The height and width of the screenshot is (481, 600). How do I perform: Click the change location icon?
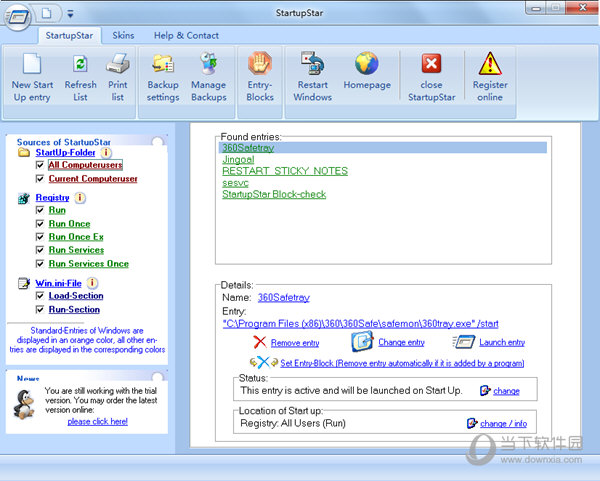472,423
